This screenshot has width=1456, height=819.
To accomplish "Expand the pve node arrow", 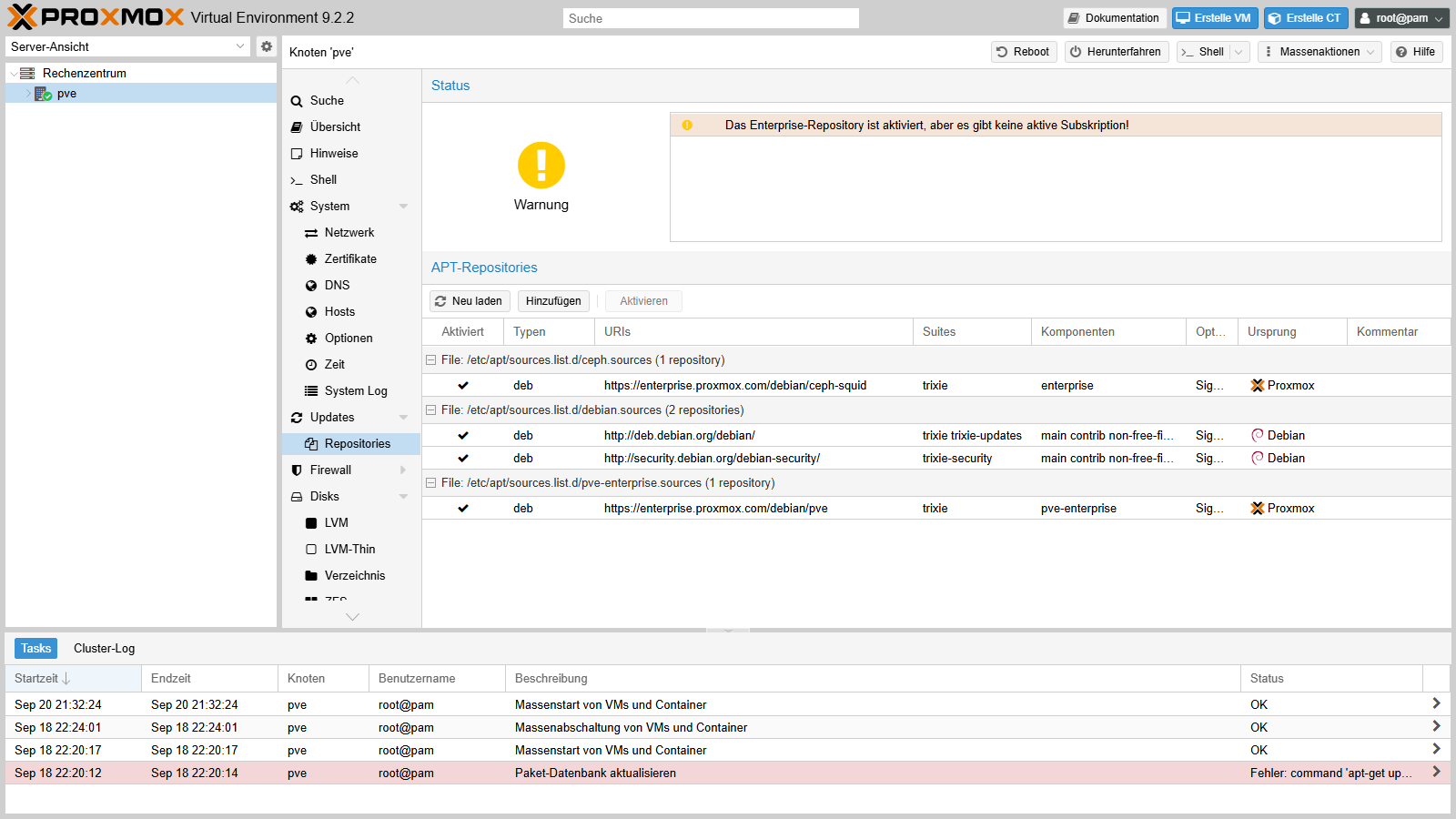I will 27,94.
